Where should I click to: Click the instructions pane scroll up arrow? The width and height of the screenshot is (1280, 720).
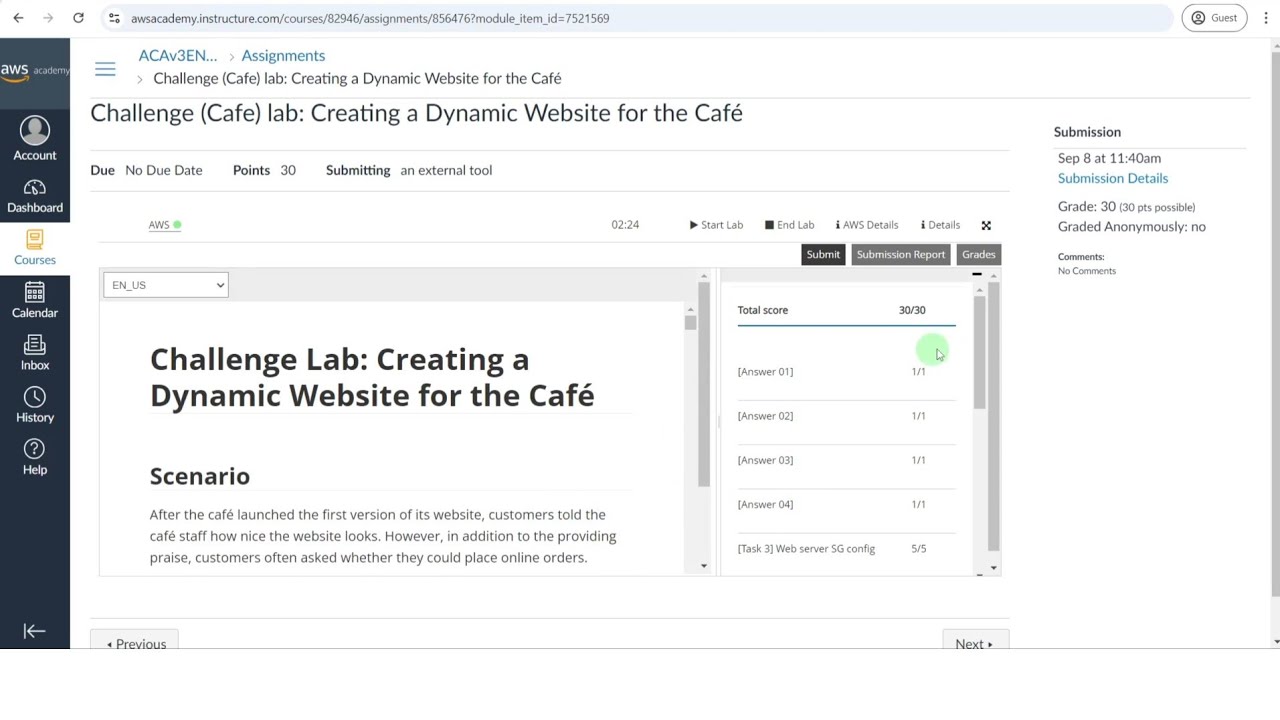703,276
